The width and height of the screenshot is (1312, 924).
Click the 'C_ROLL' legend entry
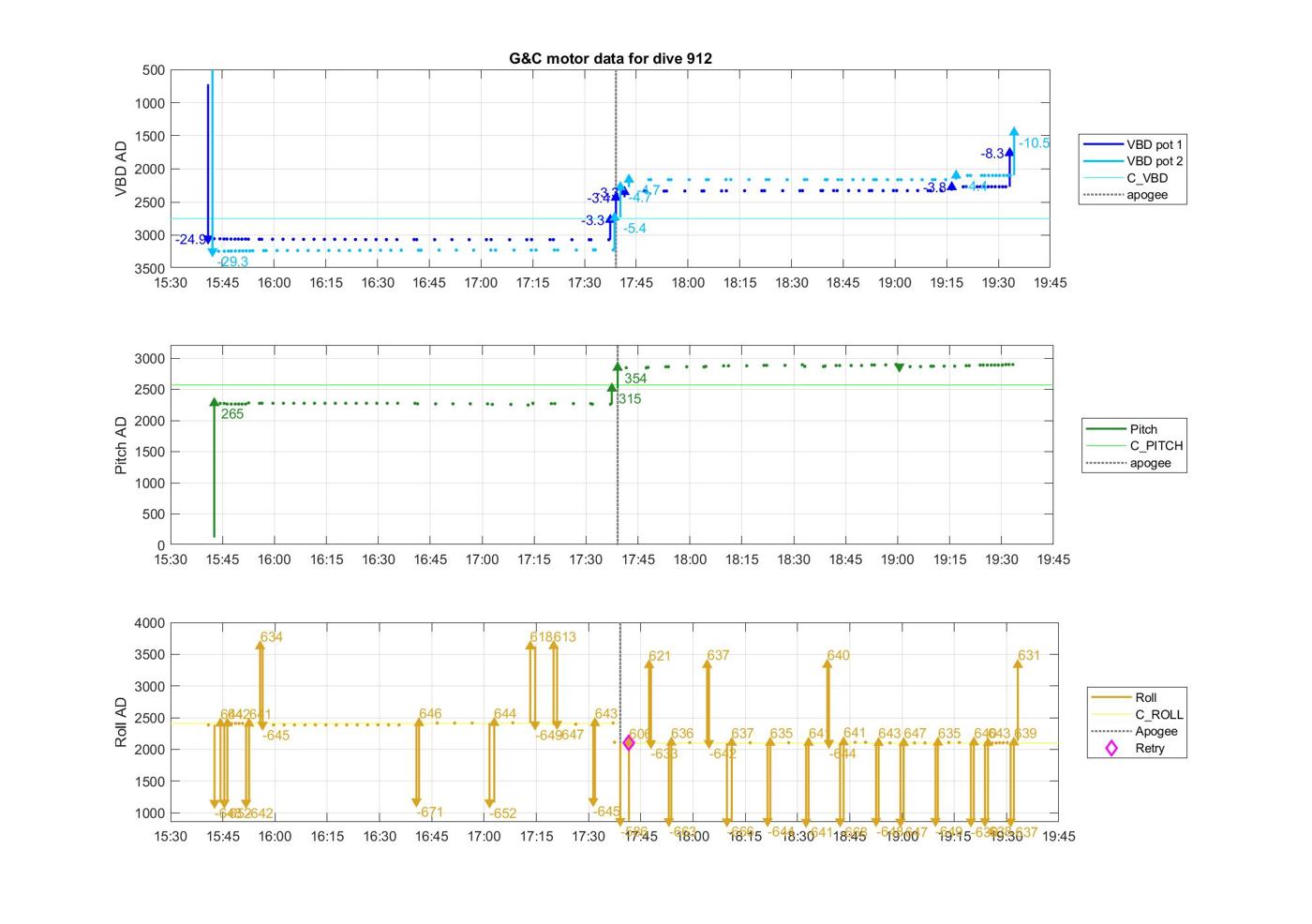[x=1137, y=714]
